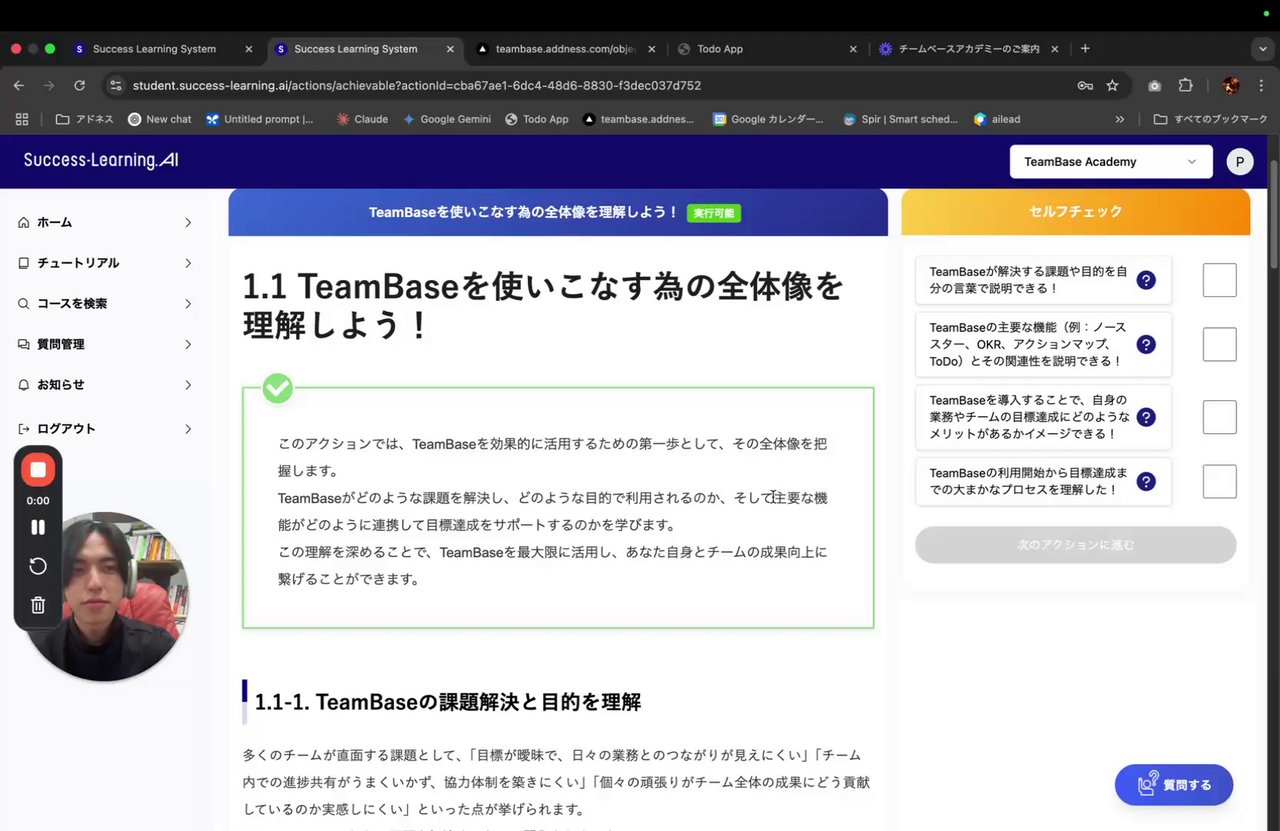Click the 質問する button
This screenshot has width=1280, height=831.
tap(1174, 785)
